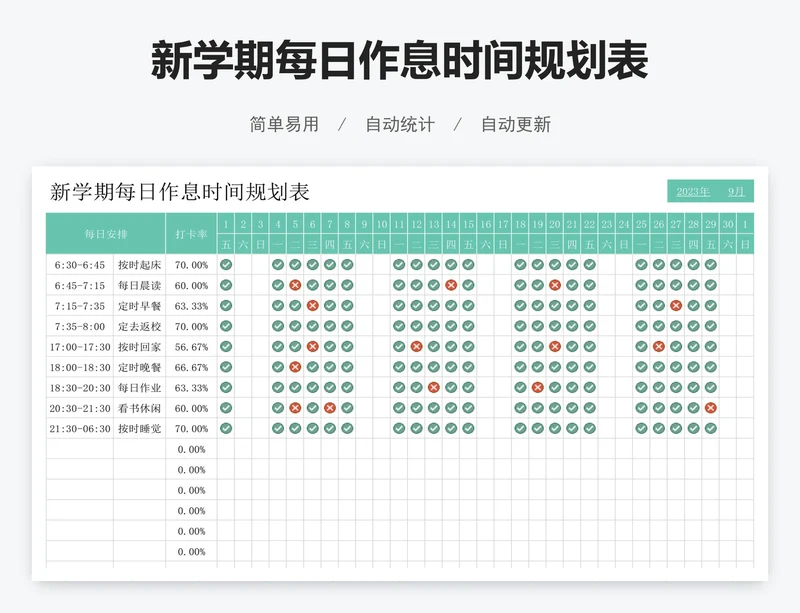This screenshot has width=800, height=613.
Task: Click the 自动统计 subtitle text
Action: [400, 125]
